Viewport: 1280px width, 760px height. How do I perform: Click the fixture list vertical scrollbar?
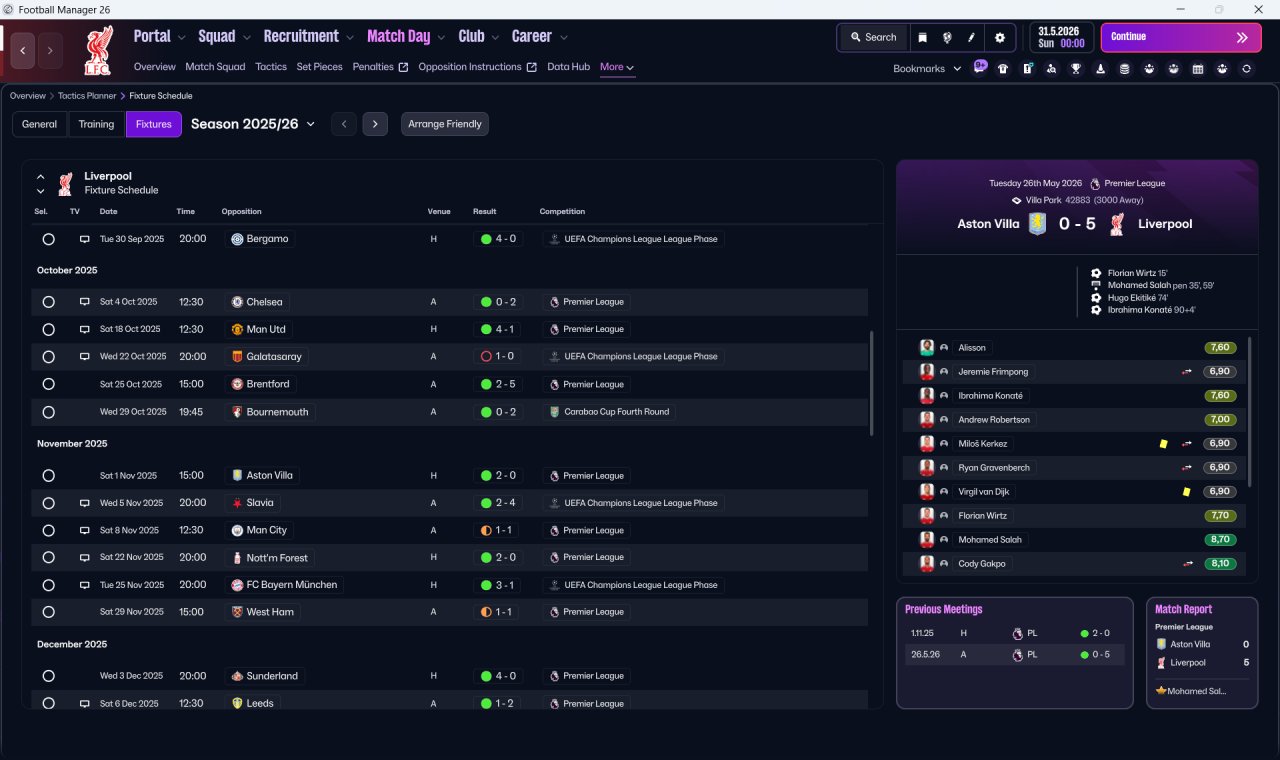click(x=872, y=384)
